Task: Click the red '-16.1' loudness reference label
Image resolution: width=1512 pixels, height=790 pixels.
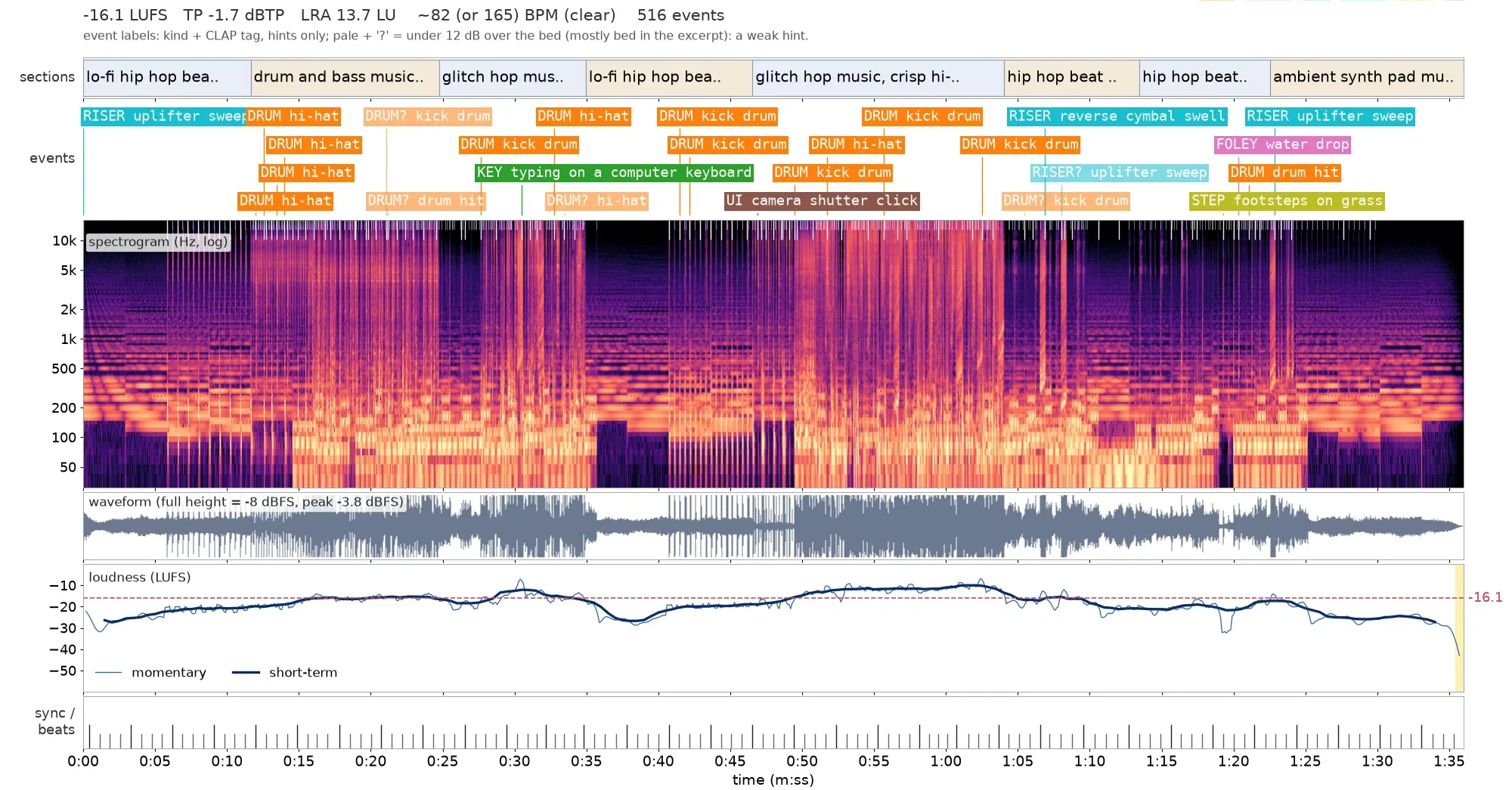Action: (1486, 597)
